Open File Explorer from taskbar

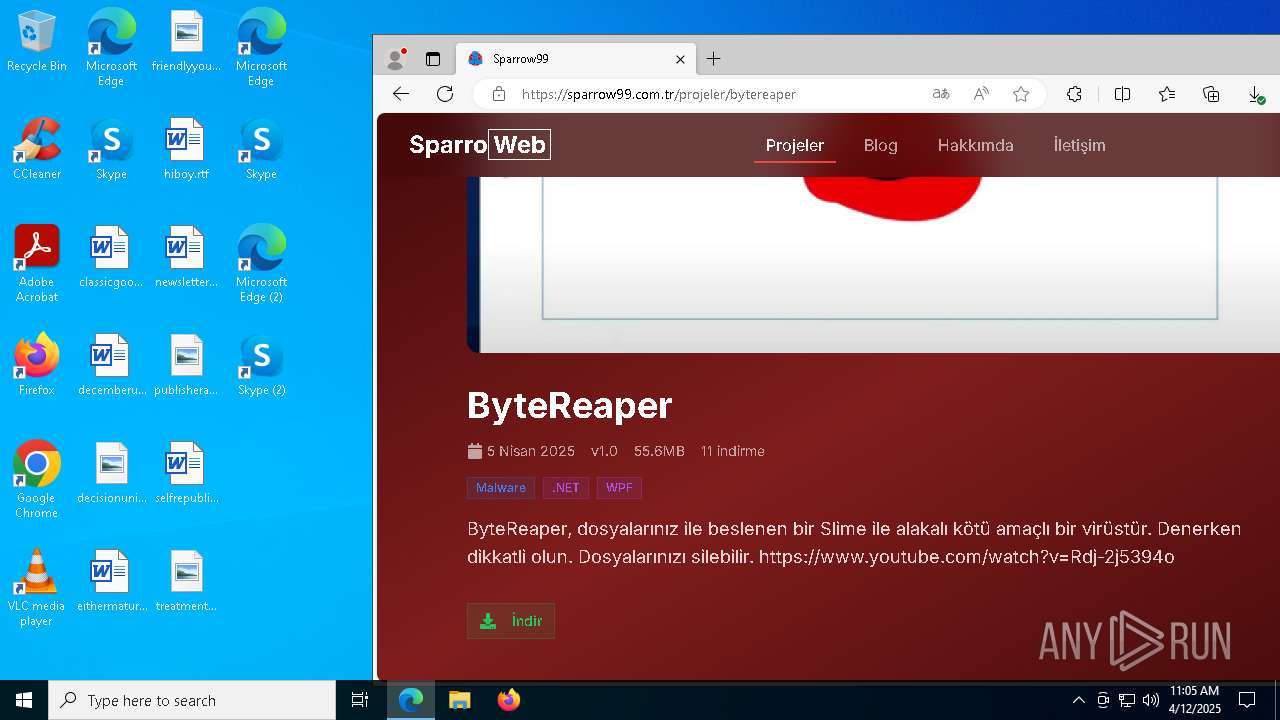[459, 700]
